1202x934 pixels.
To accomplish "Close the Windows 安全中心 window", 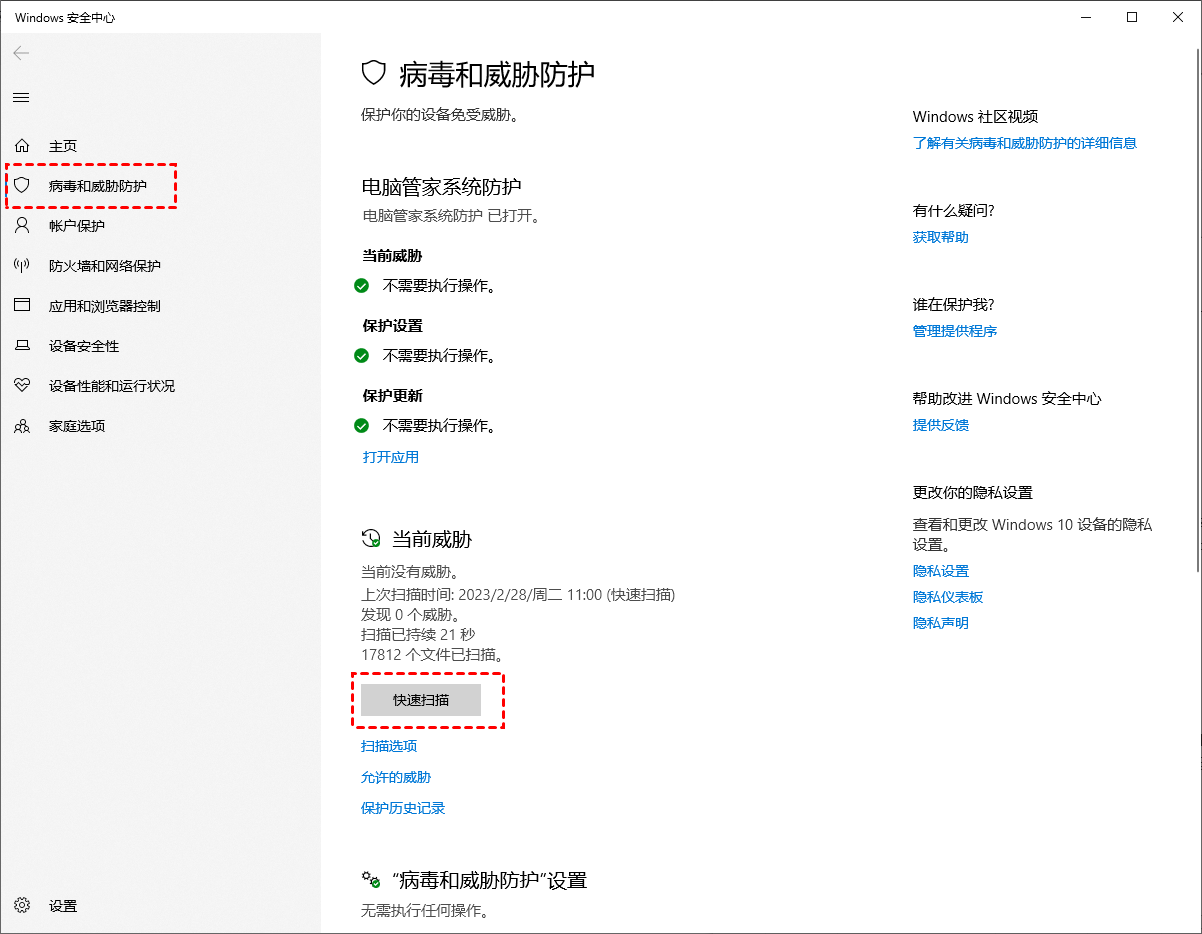I will point(1178,17).
